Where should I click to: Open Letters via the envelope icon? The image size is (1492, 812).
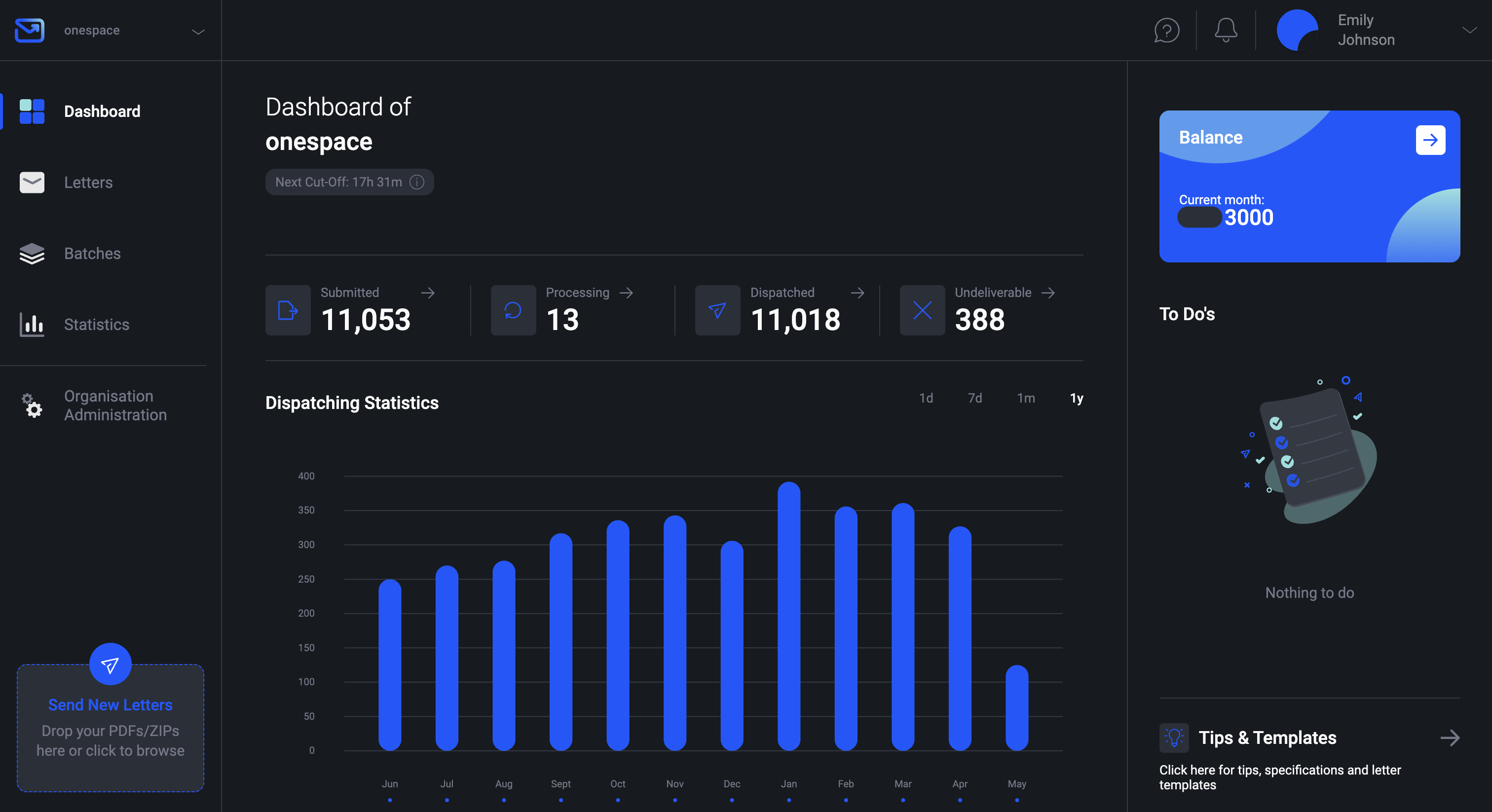(31, 183)
